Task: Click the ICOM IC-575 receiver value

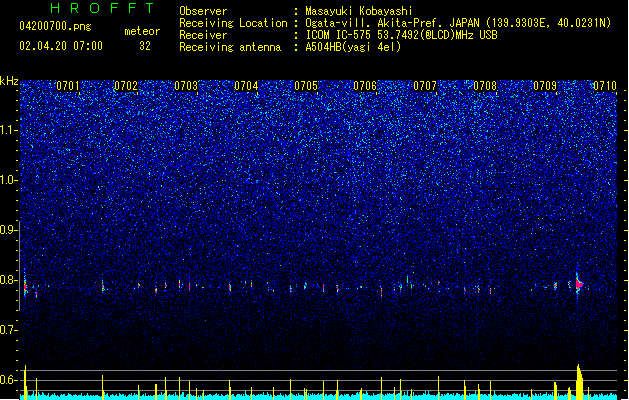Action: 401,35
